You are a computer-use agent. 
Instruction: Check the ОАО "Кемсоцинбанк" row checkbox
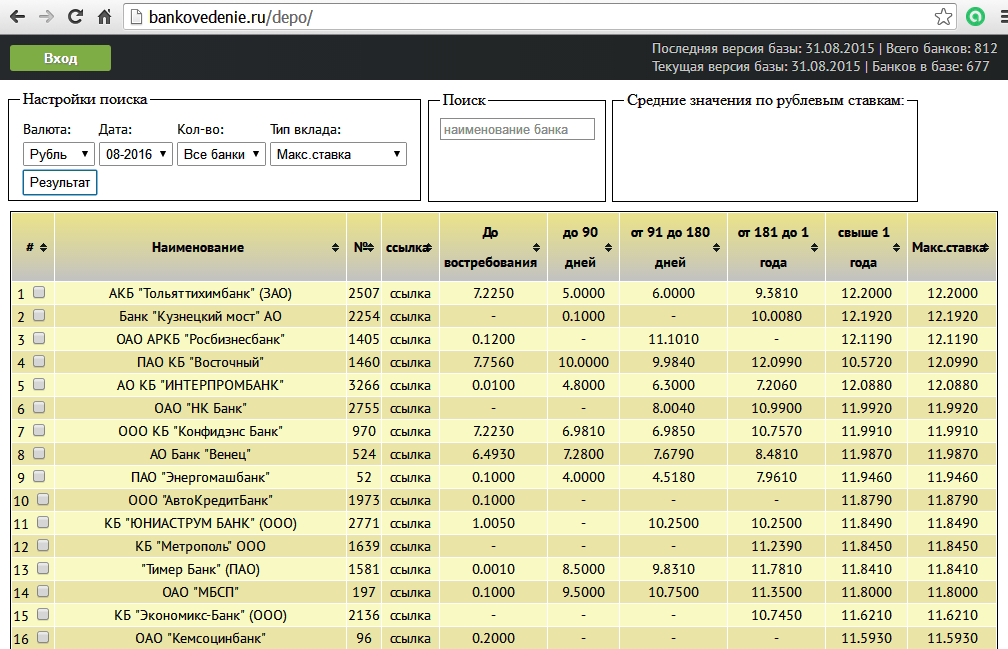tap(43, 637)
